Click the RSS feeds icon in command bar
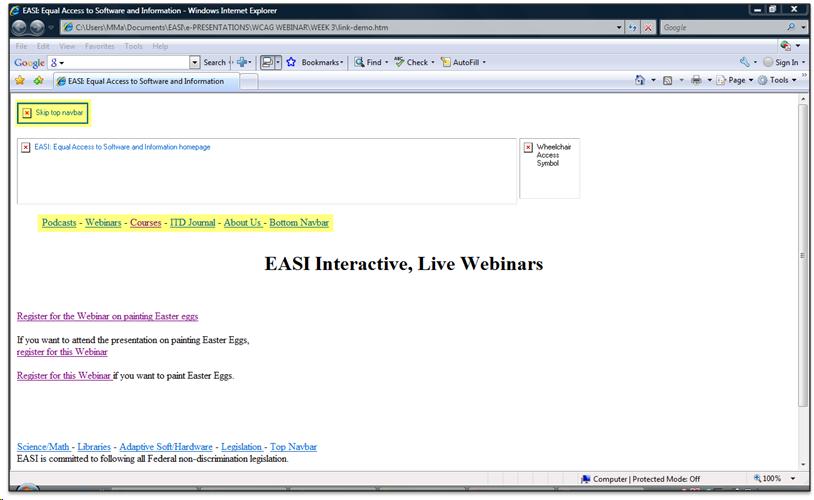 668,80
